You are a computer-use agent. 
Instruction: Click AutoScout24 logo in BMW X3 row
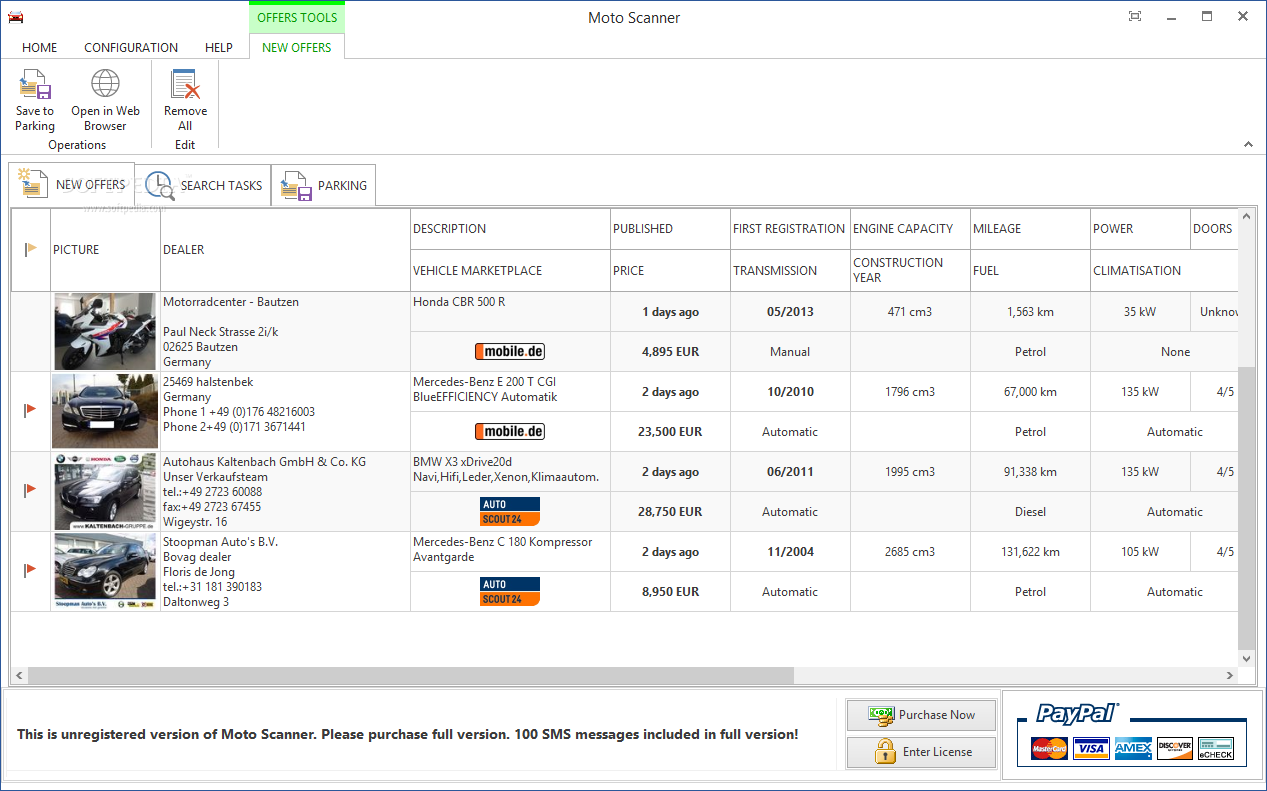[x=510, y=512]
